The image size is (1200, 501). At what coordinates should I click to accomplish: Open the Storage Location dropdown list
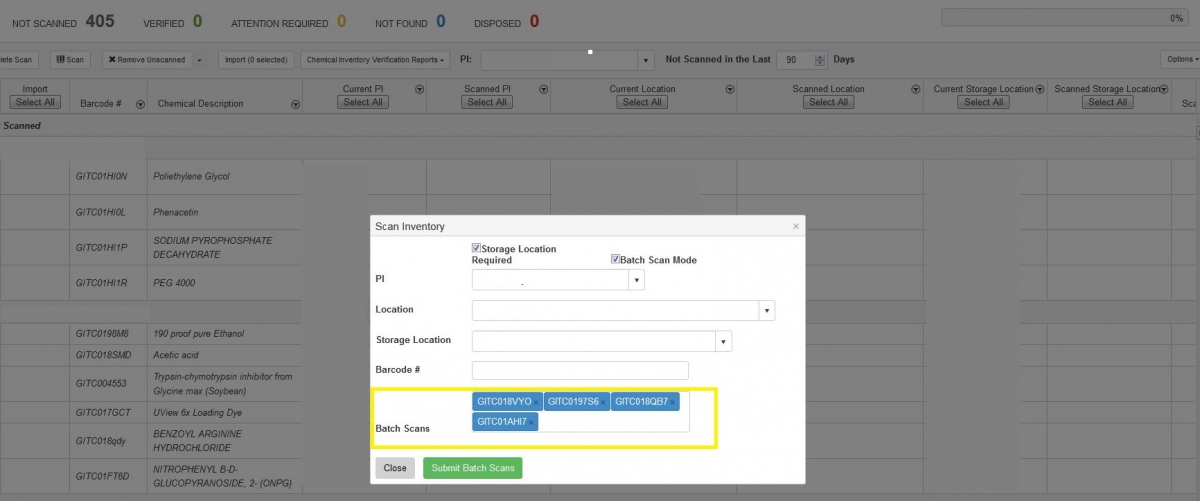[724, 342]
